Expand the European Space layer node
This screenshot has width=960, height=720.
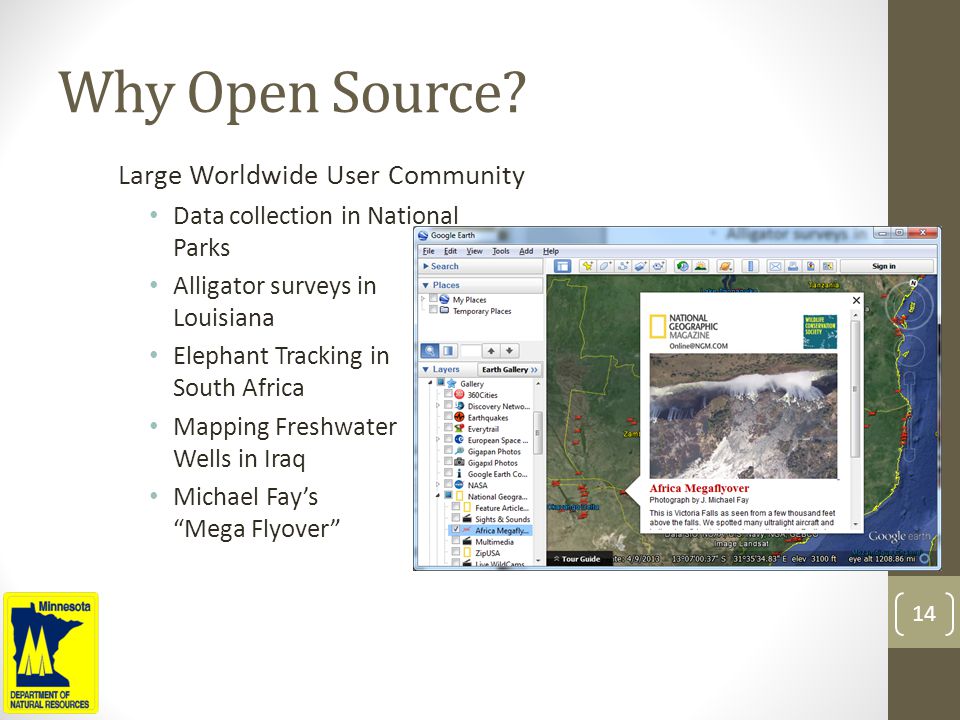(x=438, y=439)
